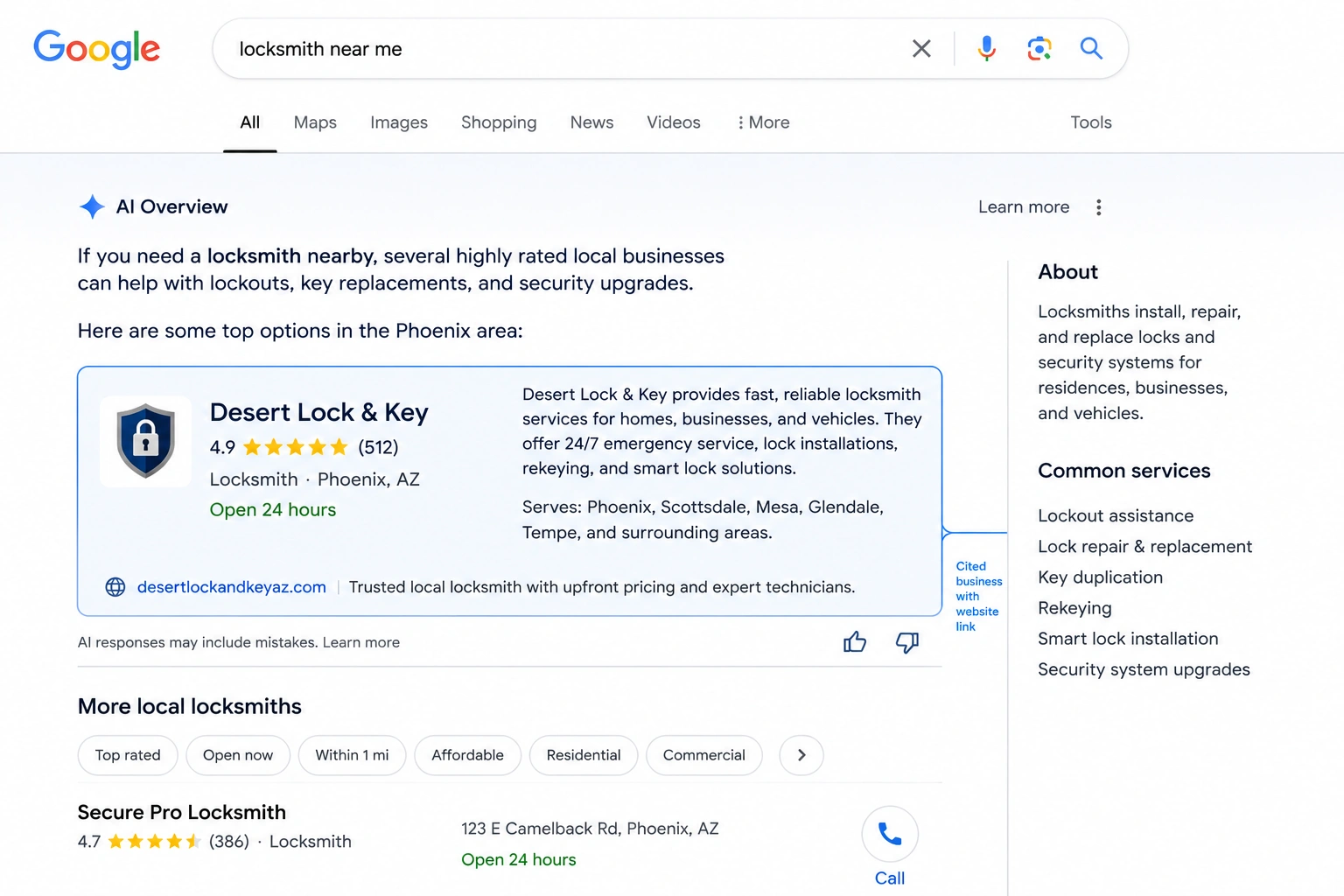Call Secure Pro Locksmith phone icon
This screenshot has width=1344, height=896.
pyautogui.click(x=890, y=834)
